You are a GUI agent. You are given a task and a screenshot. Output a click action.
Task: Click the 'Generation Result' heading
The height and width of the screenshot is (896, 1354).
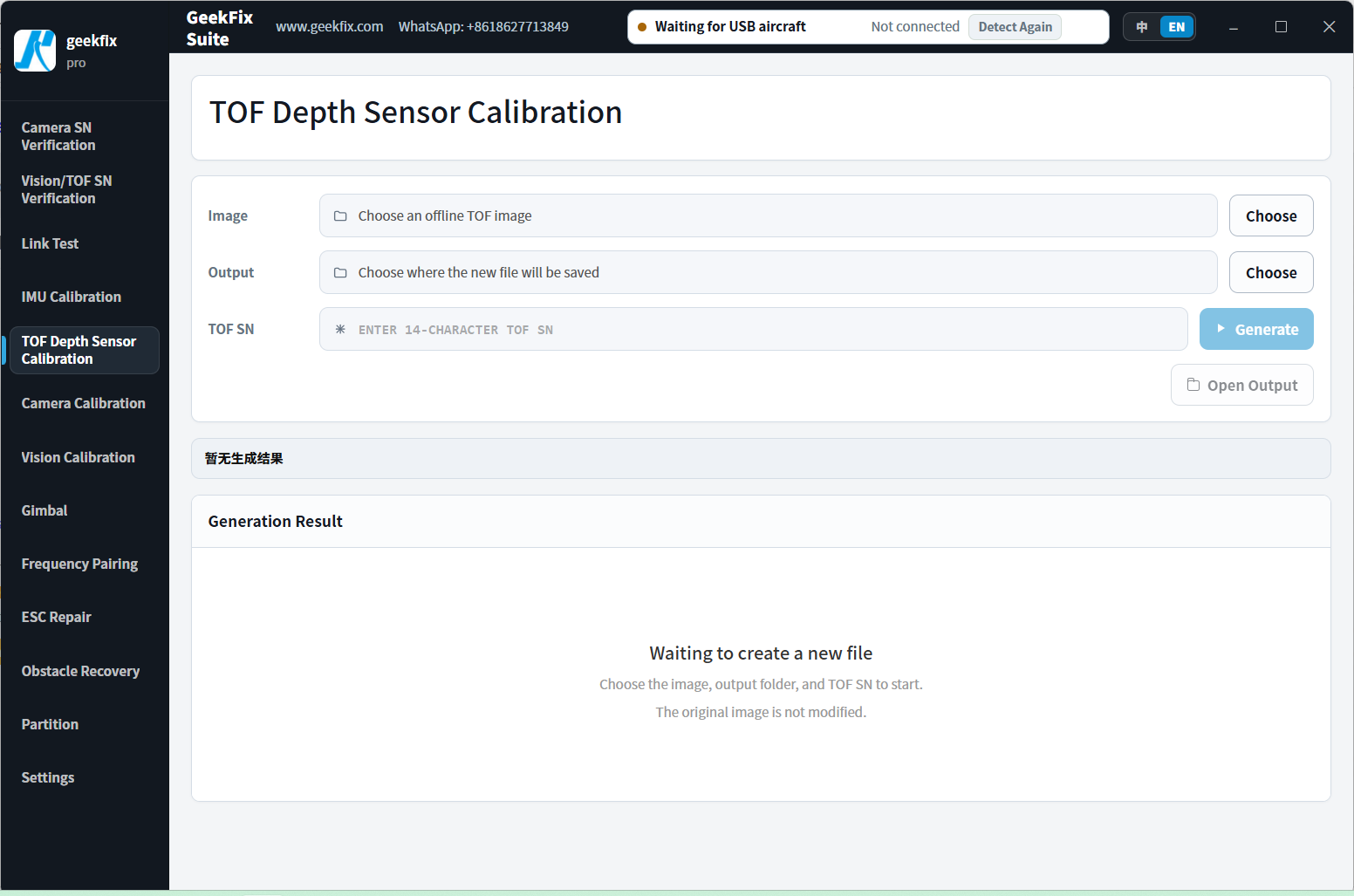275,522
